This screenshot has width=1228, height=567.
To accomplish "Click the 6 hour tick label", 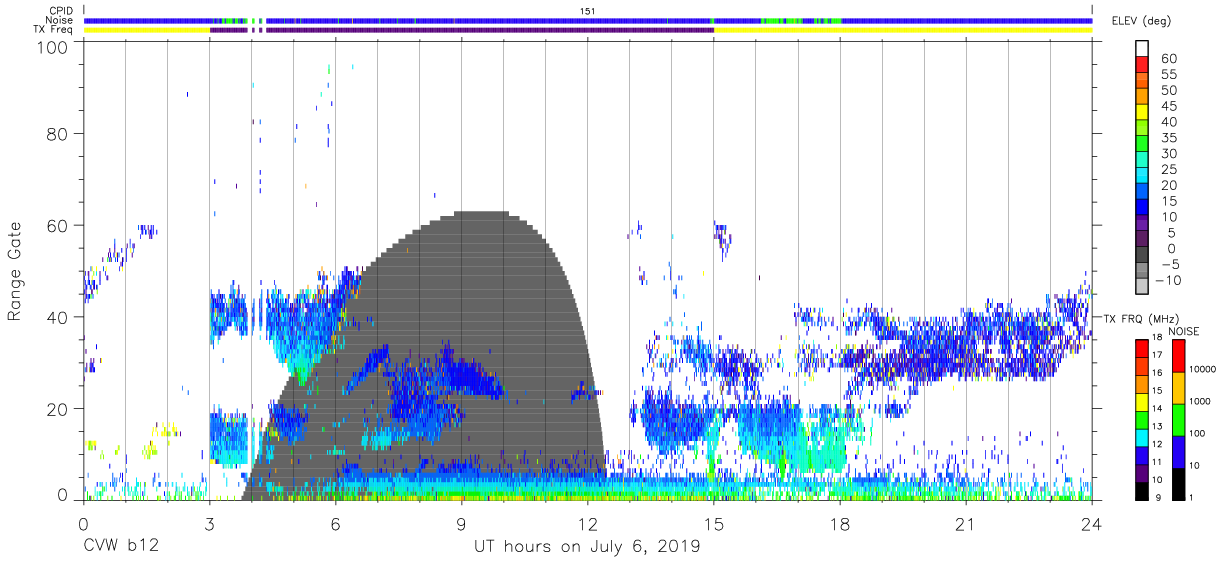I will pos(335,523).
